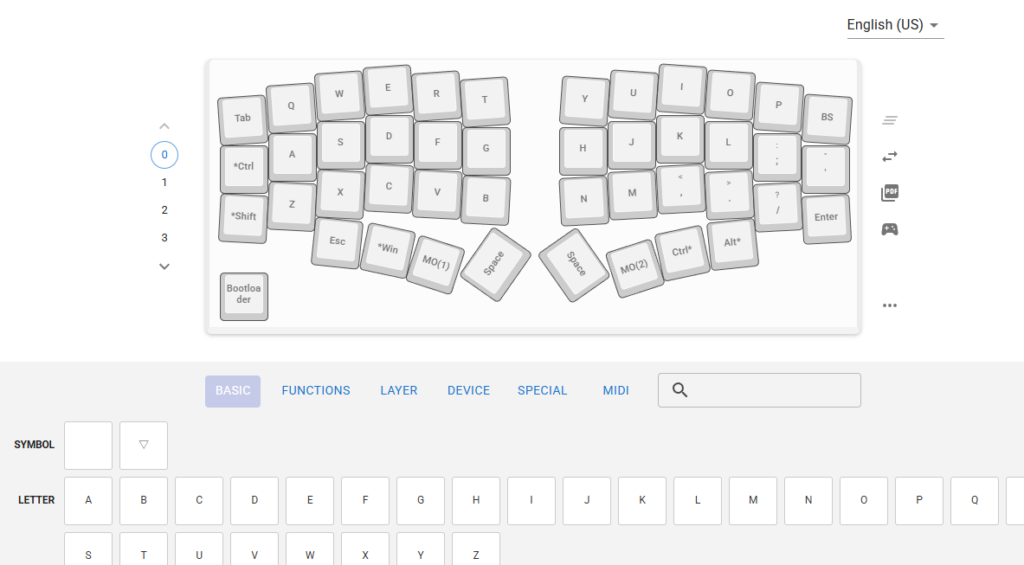Open the English (US) language dropdown

click(893, 25)
